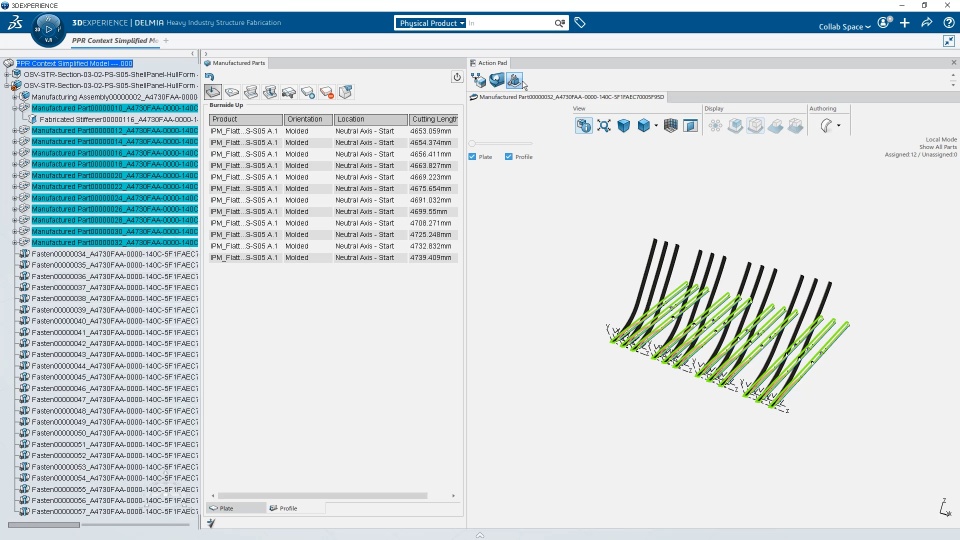
Task: Click the slider handle above Plate checkbox
Action: point(472,144)
